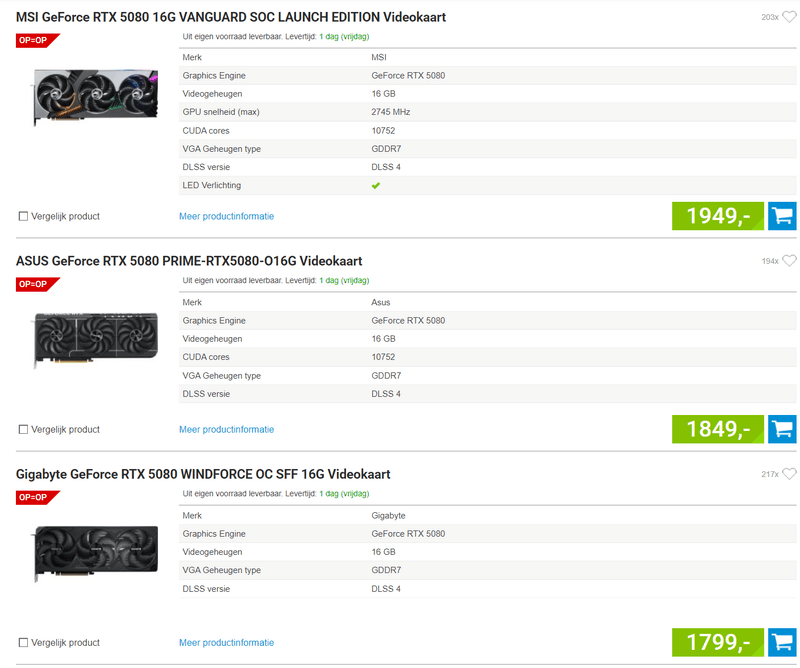
Task: Click the OP=OP badge on ASUS card
Action: tap(37, 284)
